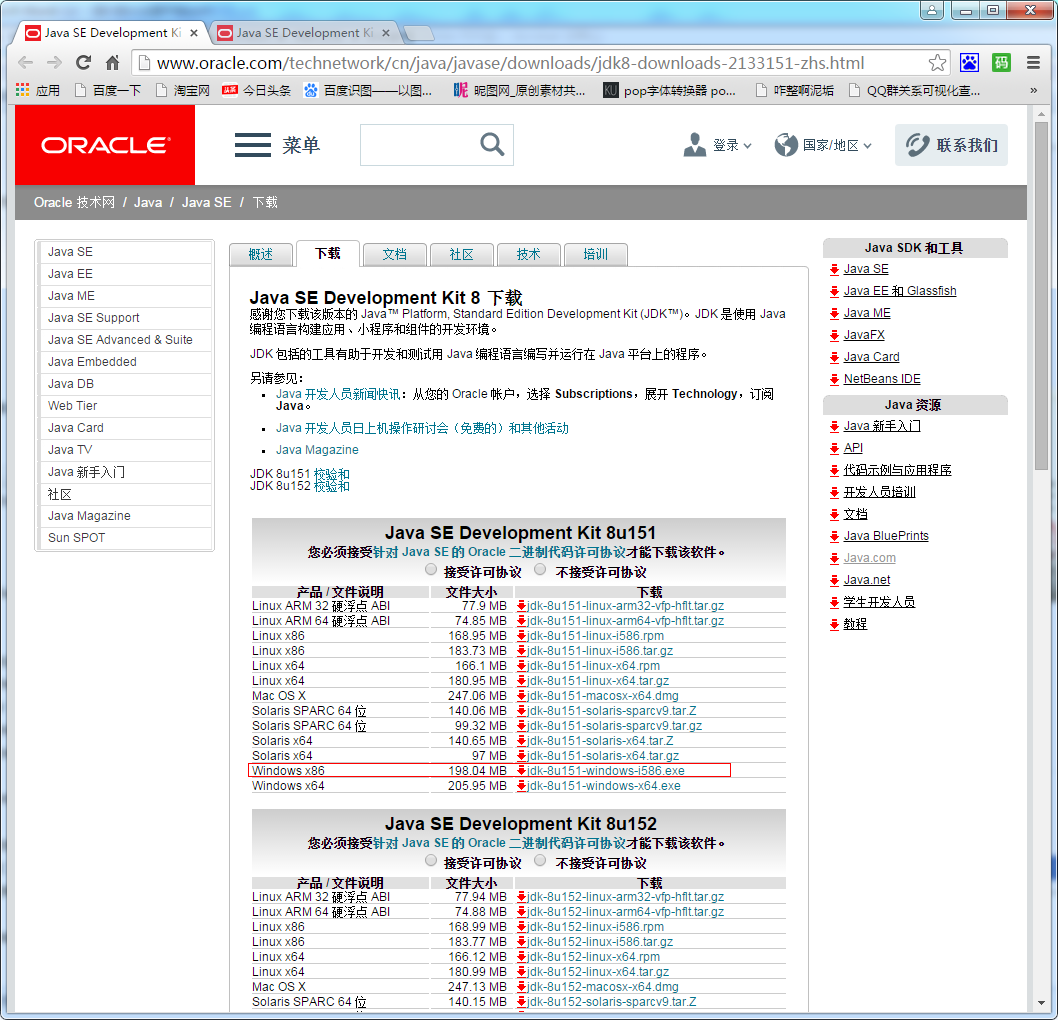Image resolution: width=1058 pixels, height=1020 pixels.
Task: Go back with browser back arrow
Action: pyautogui.click(x=26, y=63)
